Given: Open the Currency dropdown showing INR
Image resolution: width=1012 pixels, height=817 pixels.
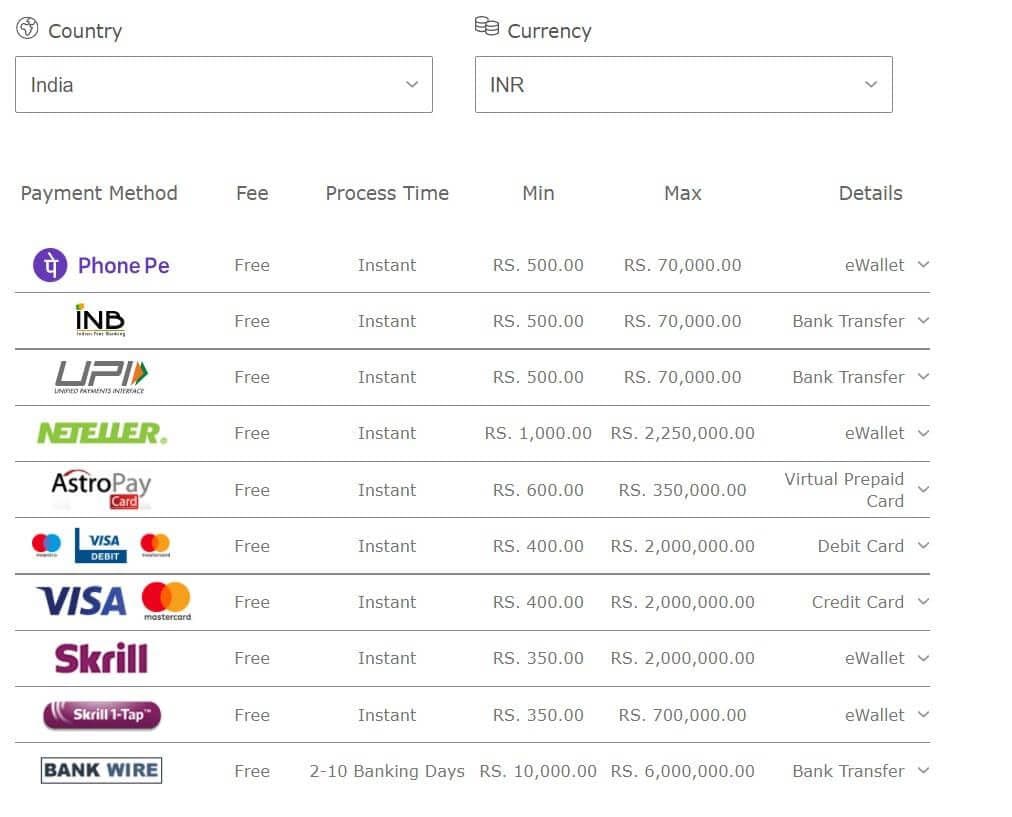Looking at the screenshot, I should tap(683, 85).
